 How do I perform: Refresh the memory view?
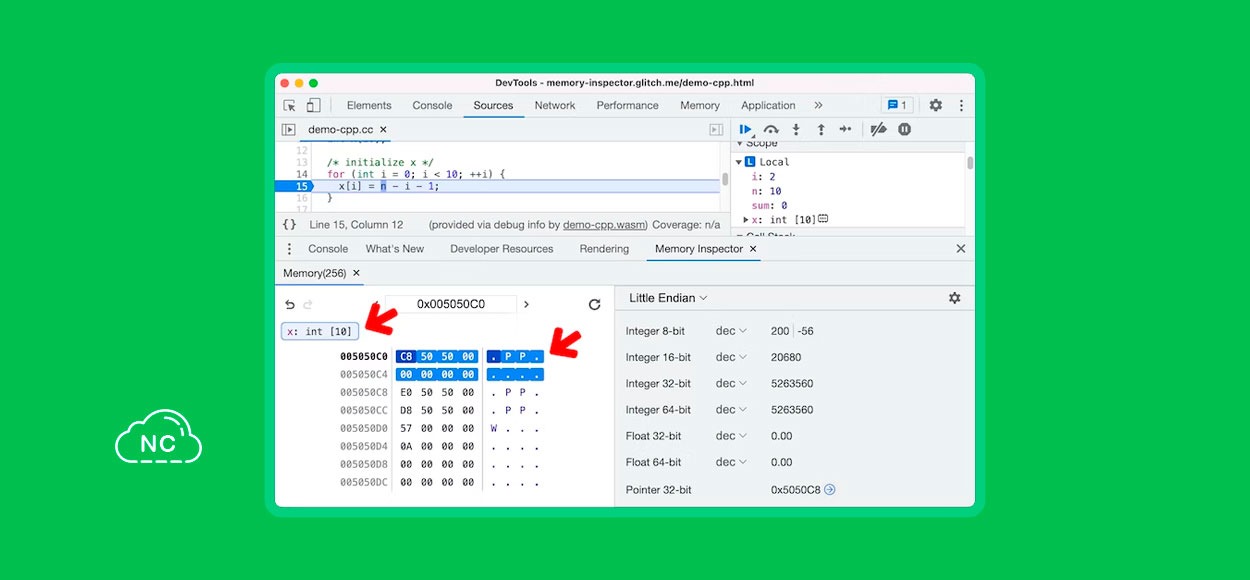[594, 304]
